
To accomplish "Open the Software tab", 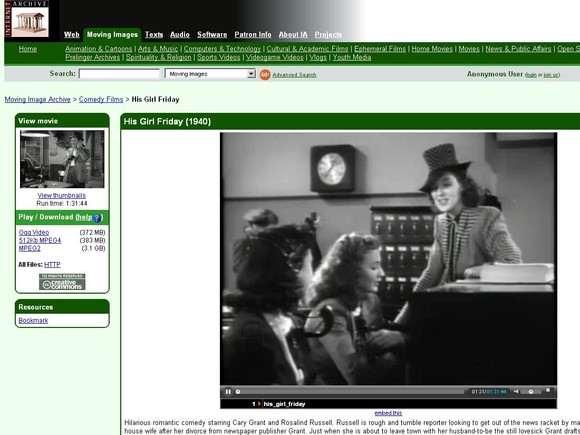I will [x=212, y=34].
